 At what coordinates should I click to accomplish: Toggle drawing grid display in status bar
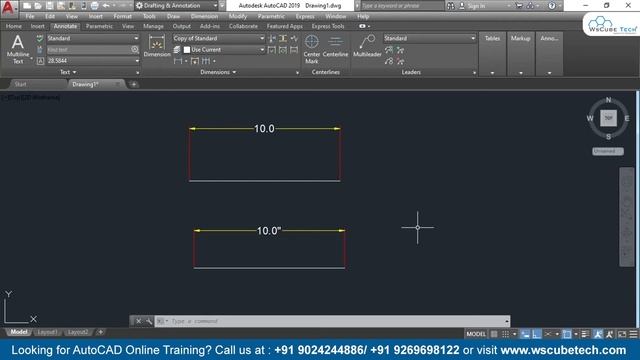click(x=494, y=334)
